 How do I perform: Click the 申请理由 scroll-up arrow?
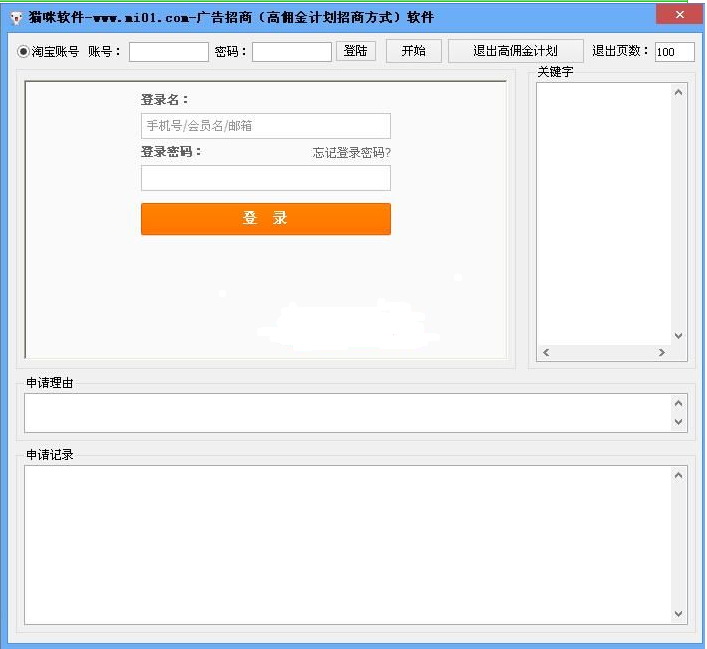coord(678,403)
